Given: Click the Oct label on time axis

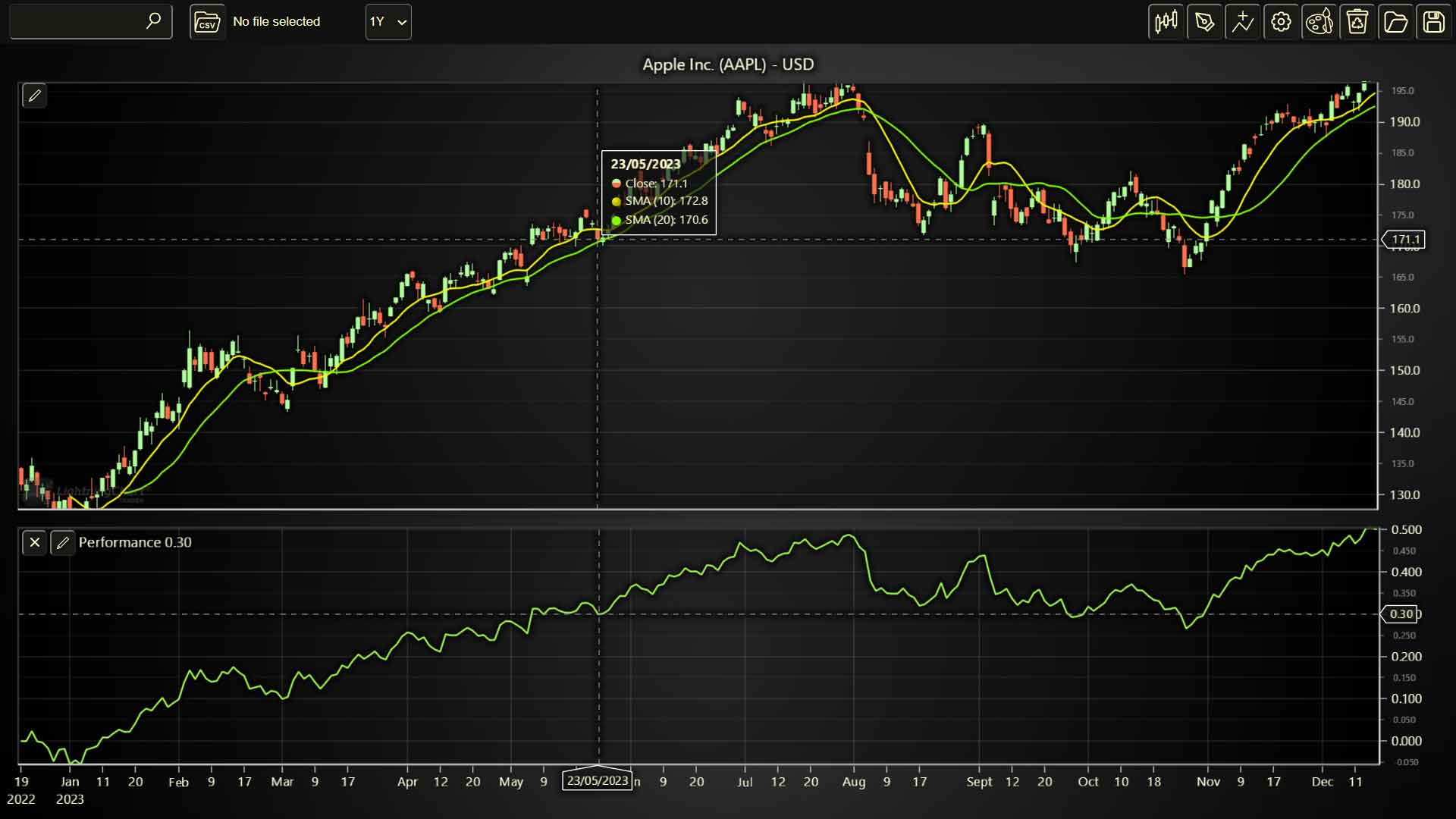Looking at the screenshot, I should [1088, 782].
